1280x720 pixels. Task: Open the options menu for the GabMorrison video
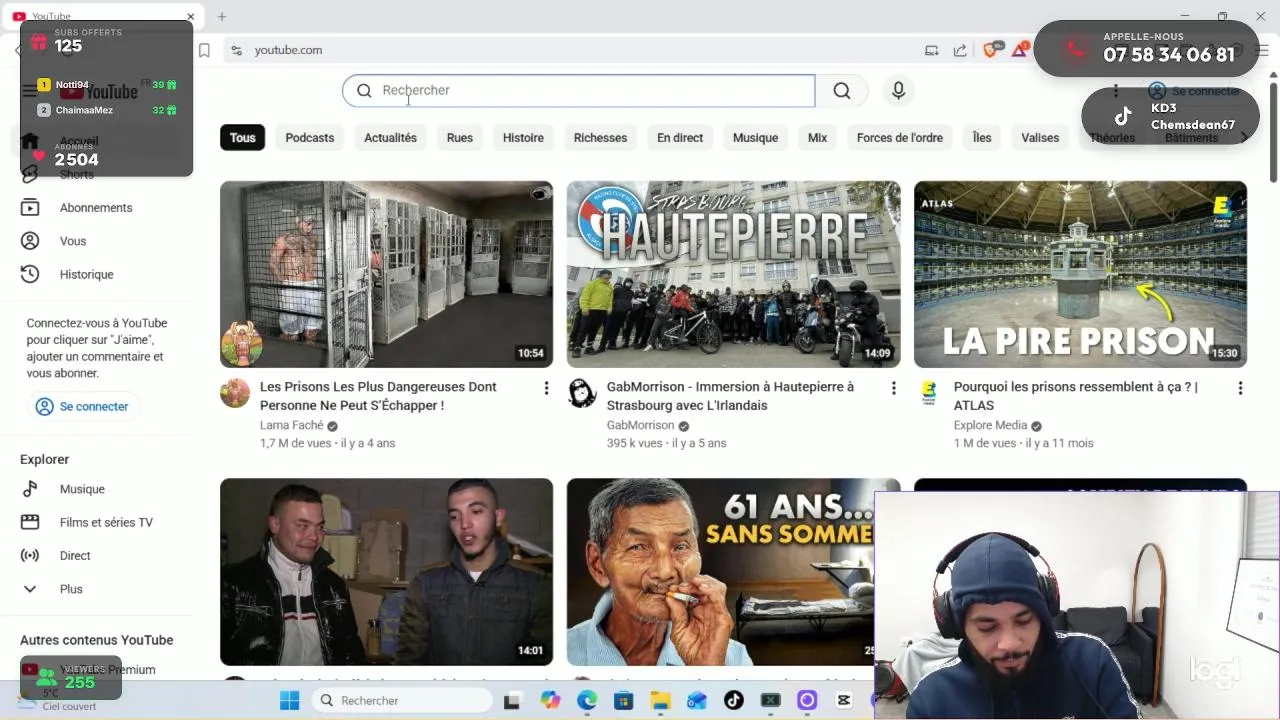click(x=893, y=388)
